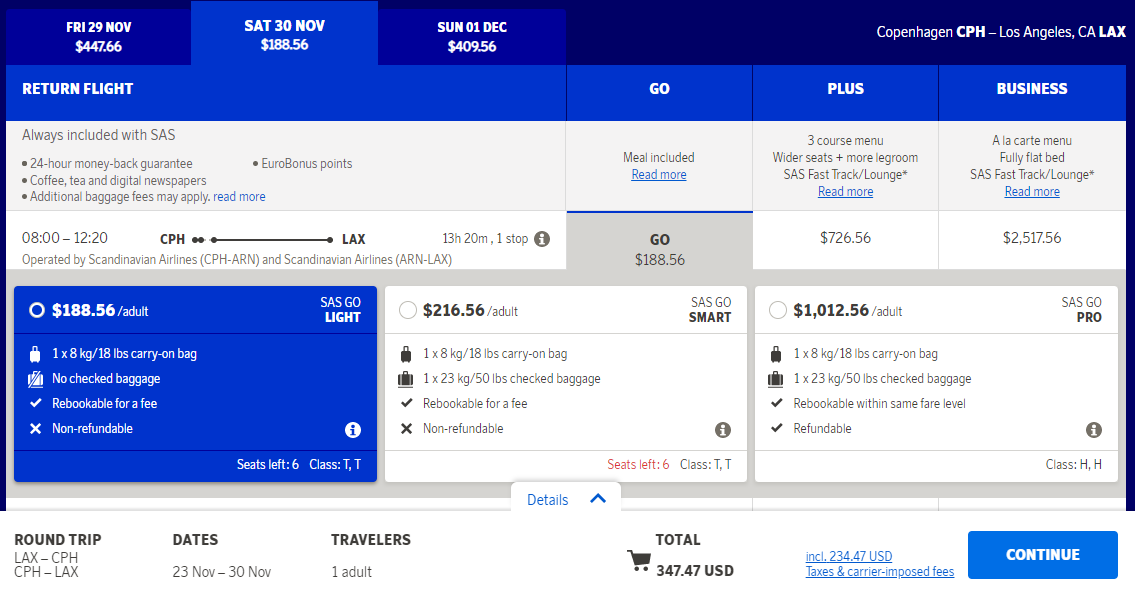Expand BUSINESS fare options at $2,517.56
This screenshot has height=593, width=1135.
tap(1031, 239)
